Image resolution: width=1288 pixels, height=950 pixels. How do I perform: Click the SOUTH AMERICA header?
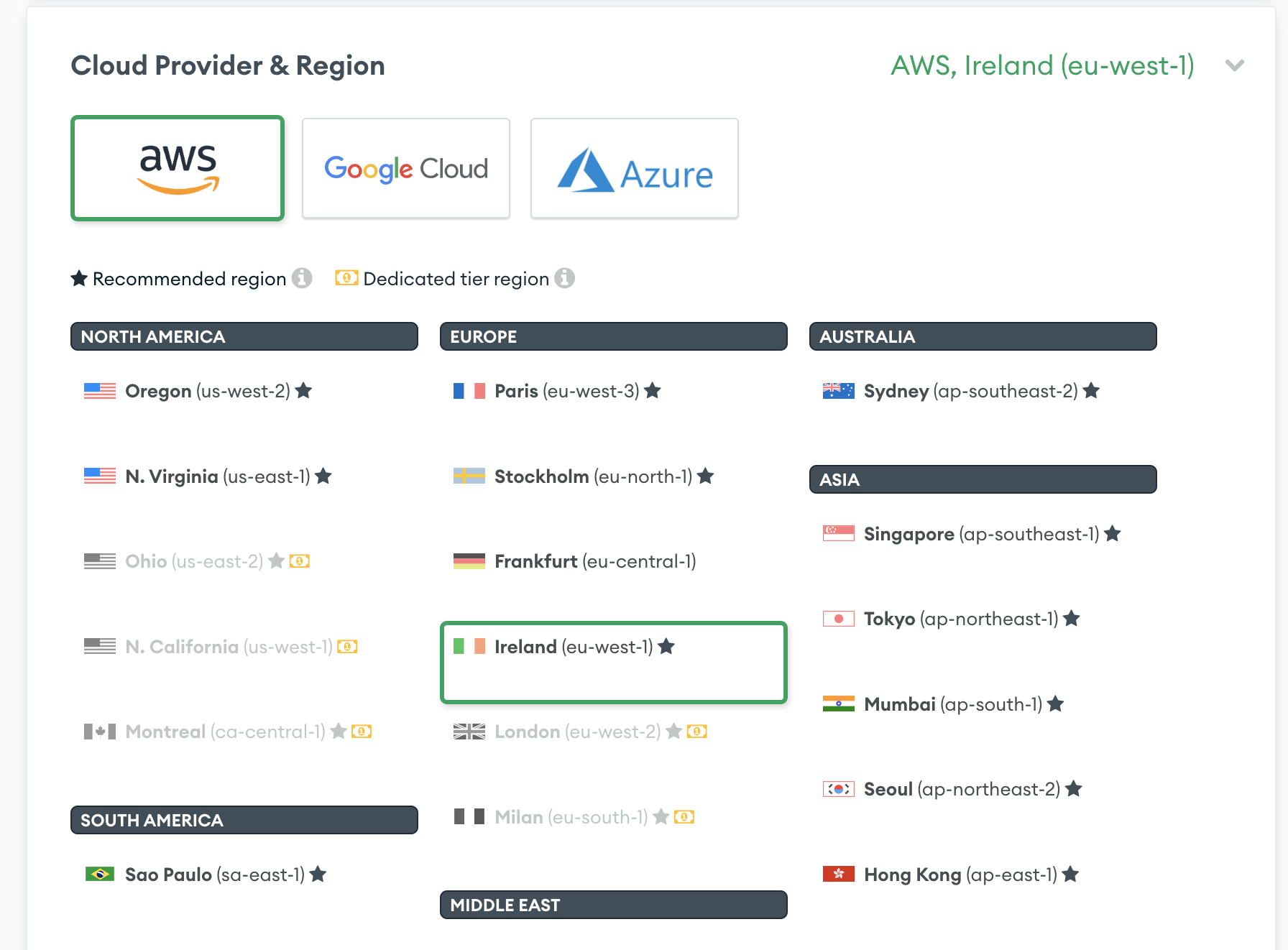(x=244, y=820)
